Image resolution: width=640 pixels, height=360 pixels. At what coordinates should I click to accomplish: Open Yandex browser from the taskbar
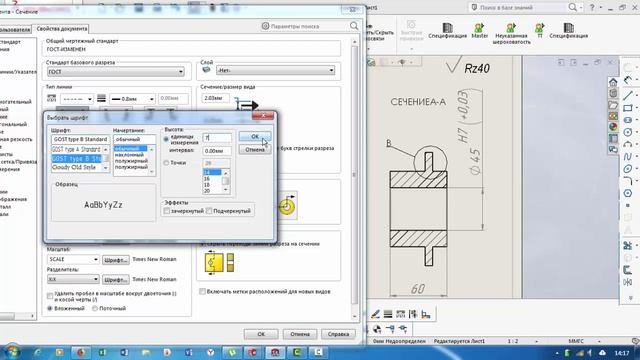211,352
